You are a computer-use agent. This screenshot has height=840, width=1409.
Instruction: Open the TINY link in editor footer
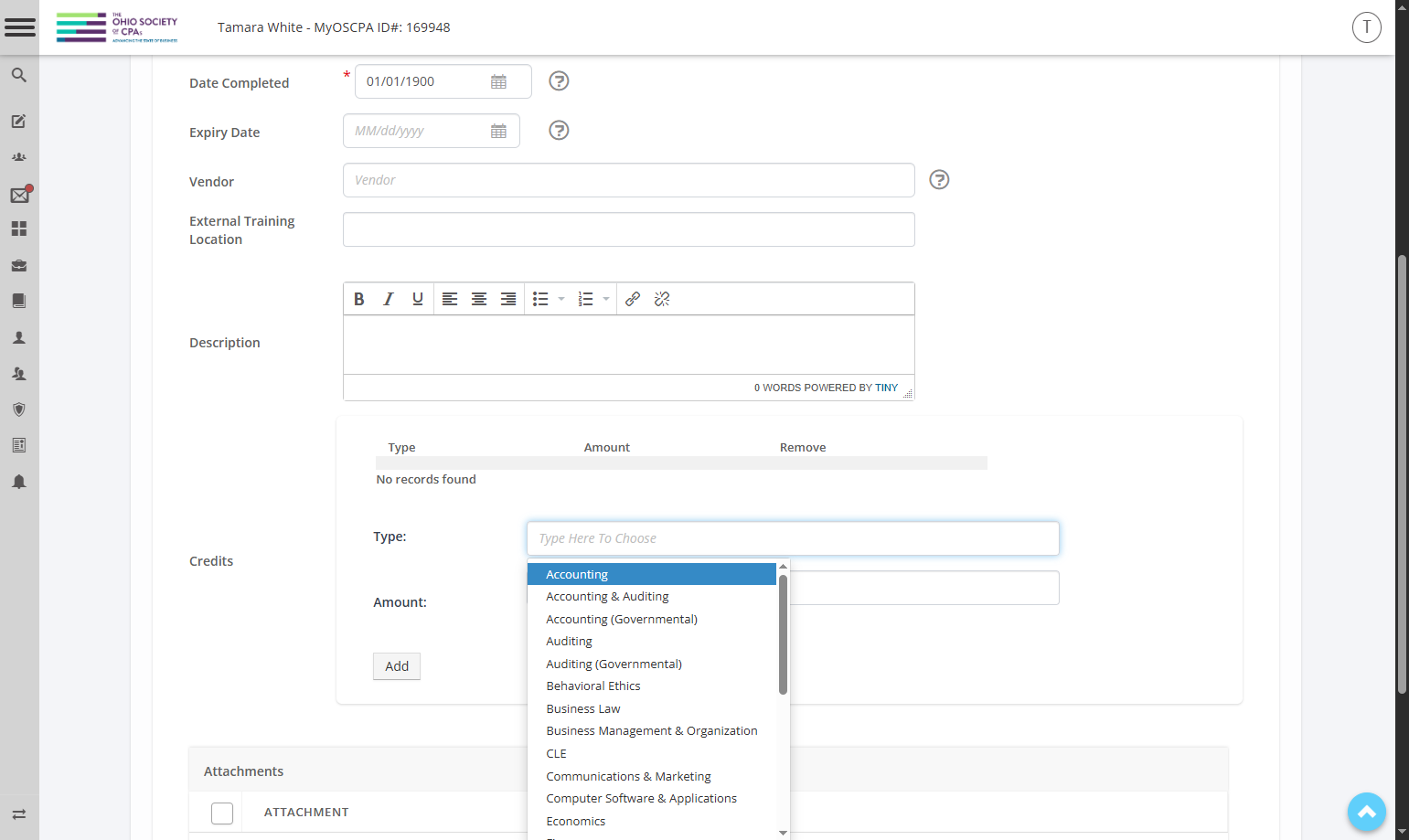click(x=886, y=388)
